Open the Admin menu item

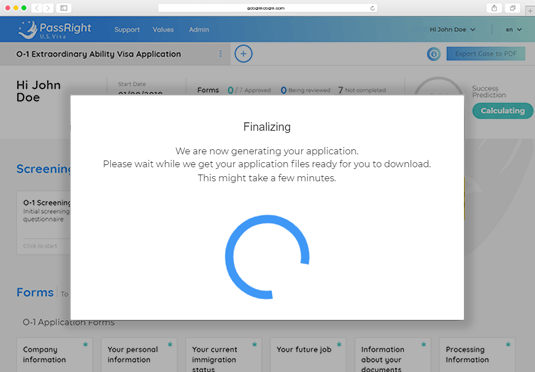coord(199,30)
